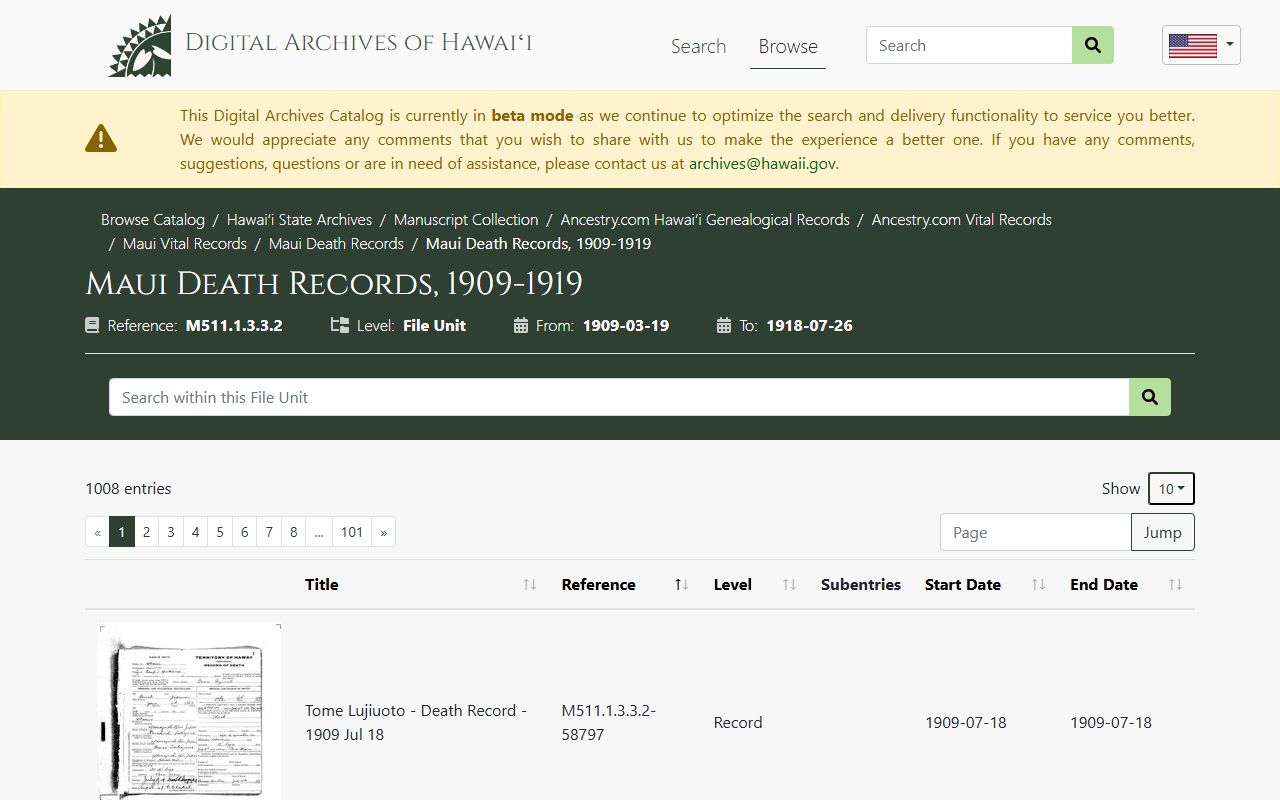Go to pagination page 4

click(195, 532)
